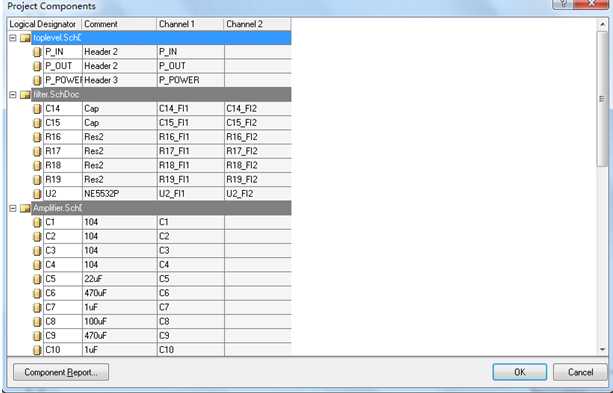
Task: Click the component icon beside C1
Action: point(37,222)
